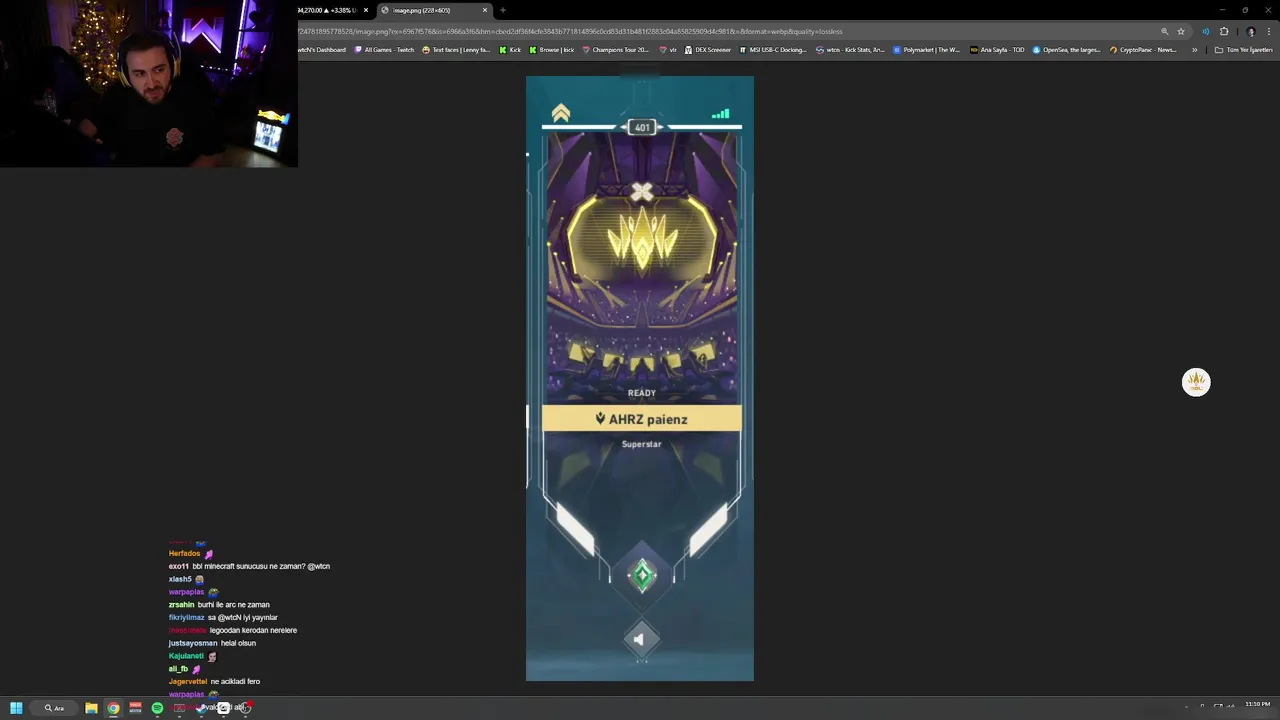Click chat username Kajulaneti
This screenshot has height=720, width=1280.
point(186,656)
